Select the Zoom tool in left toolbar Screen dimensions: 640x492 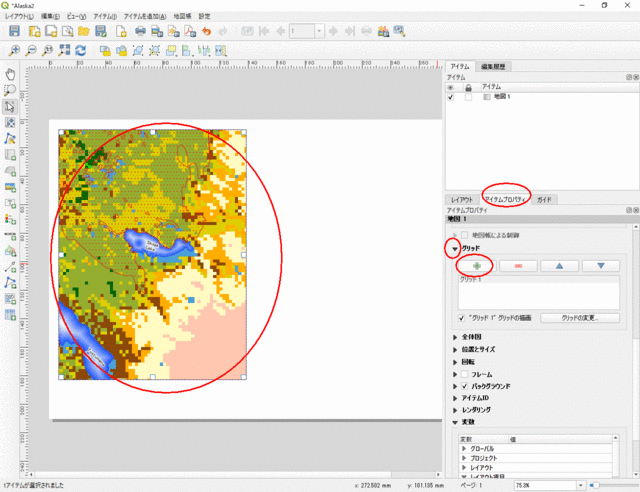[x=10, y=90]
